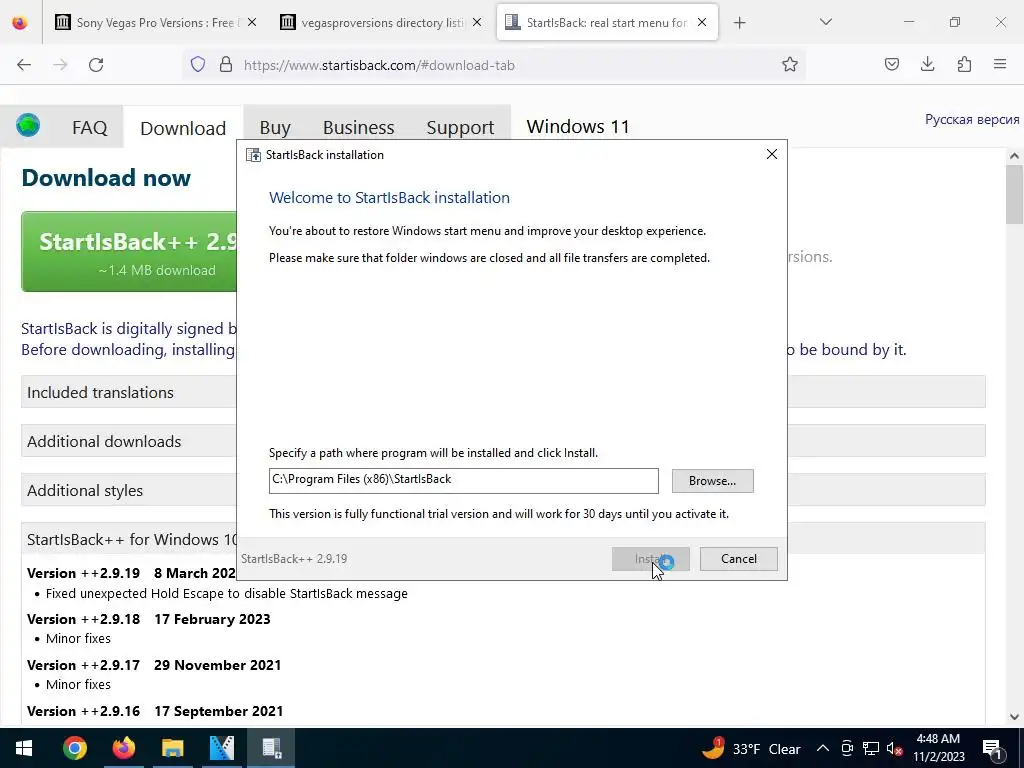Viewport: 1024px width, 768px height.
Task: Open the FAQ page tab
Action: point(89,127)
